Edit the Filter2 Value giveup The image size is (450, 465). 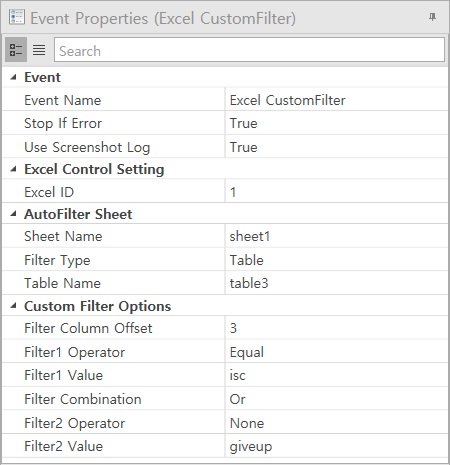tap(336, 446)
